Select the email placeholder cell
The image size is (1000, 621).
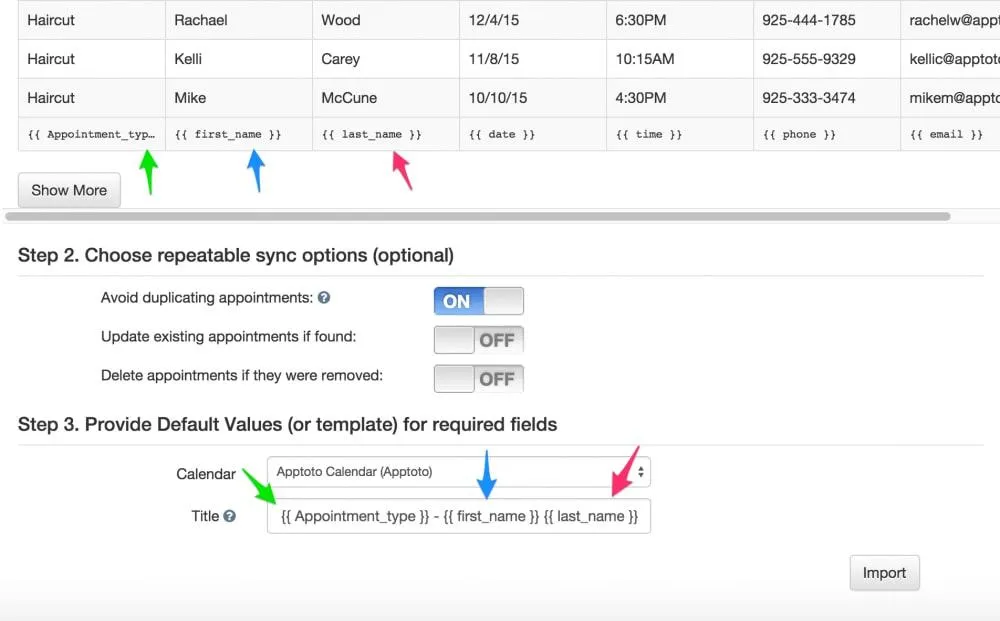pos(948,133)
